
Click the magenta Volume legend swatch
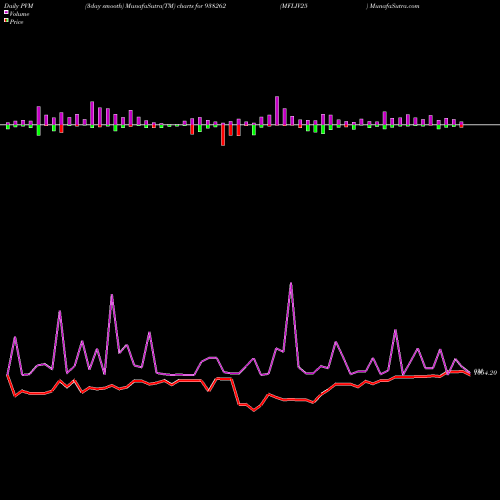pyautogui.click(x=6, y=13)
